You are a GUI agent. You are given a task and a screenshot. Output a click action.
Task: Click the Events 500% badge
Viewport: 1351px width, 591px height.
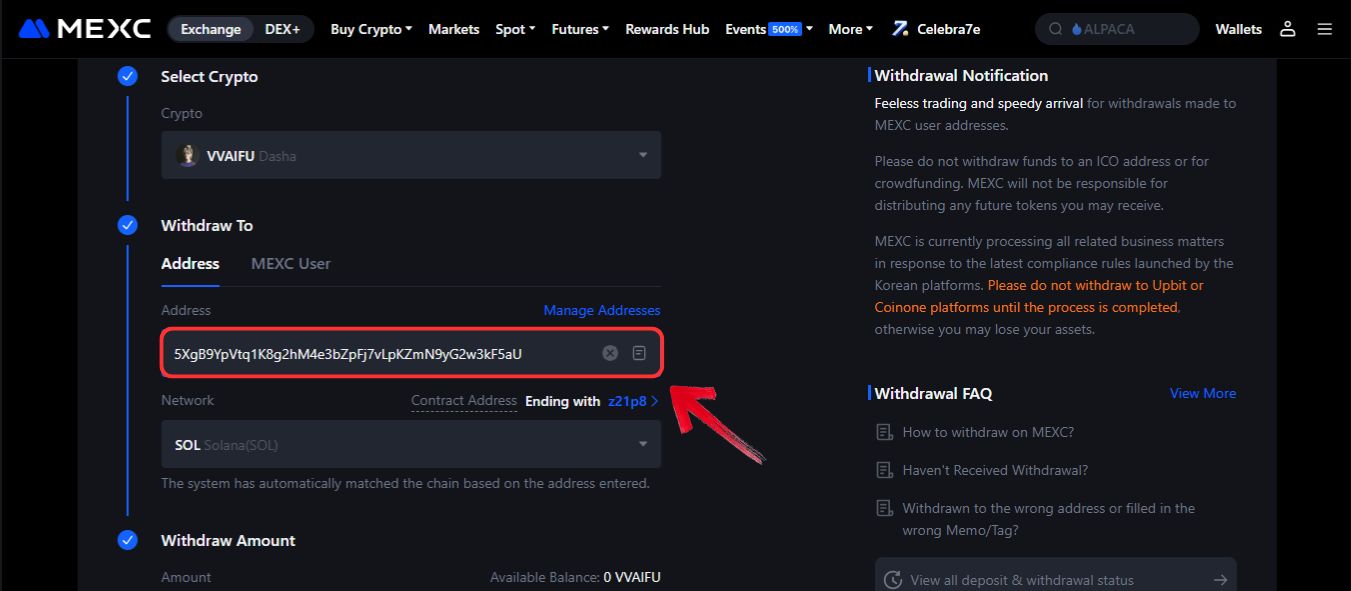pyautogui.click(x=785, y=29)
